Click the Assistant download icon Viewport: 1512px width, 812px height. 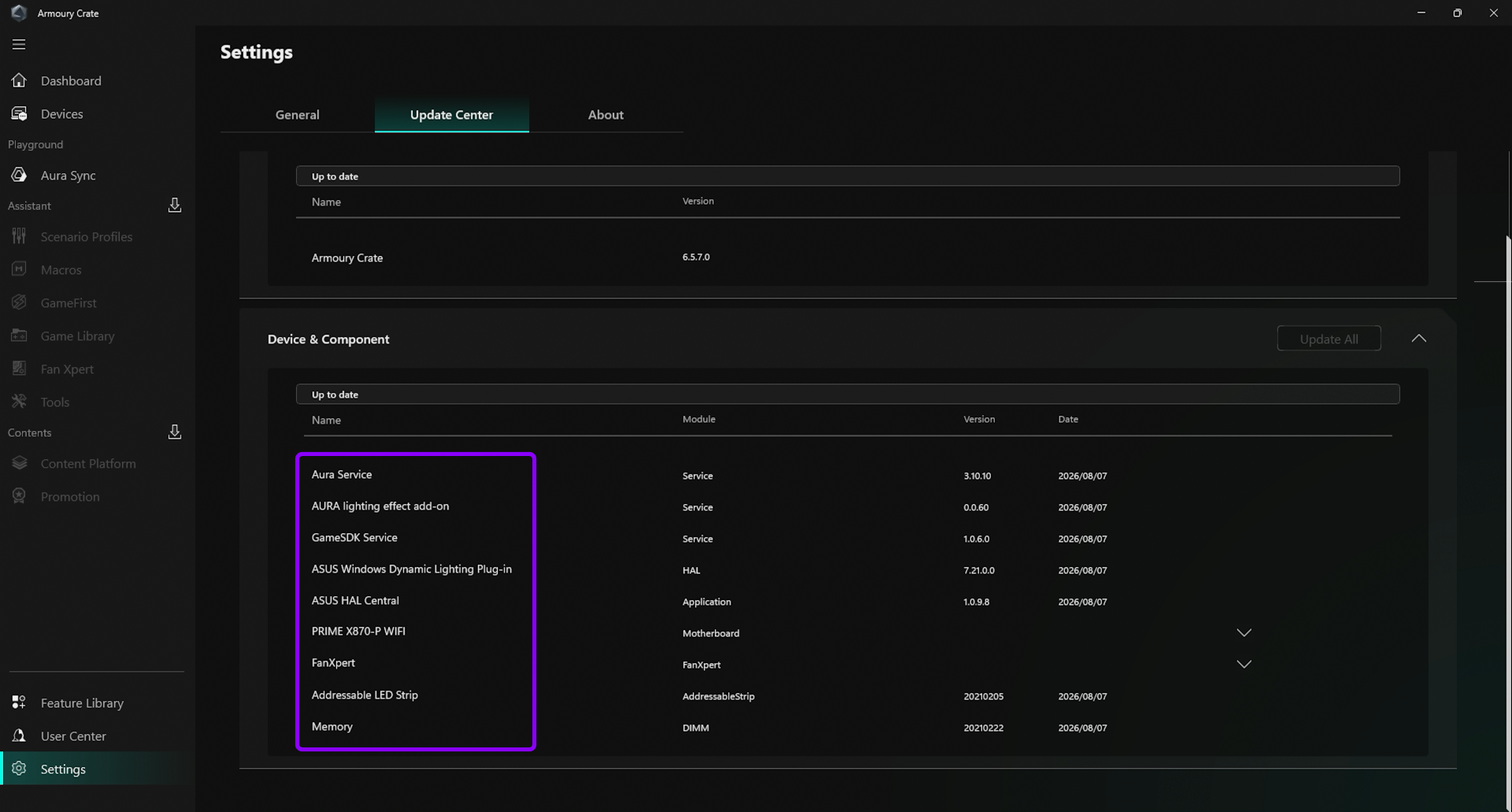(x=175, y=206)
